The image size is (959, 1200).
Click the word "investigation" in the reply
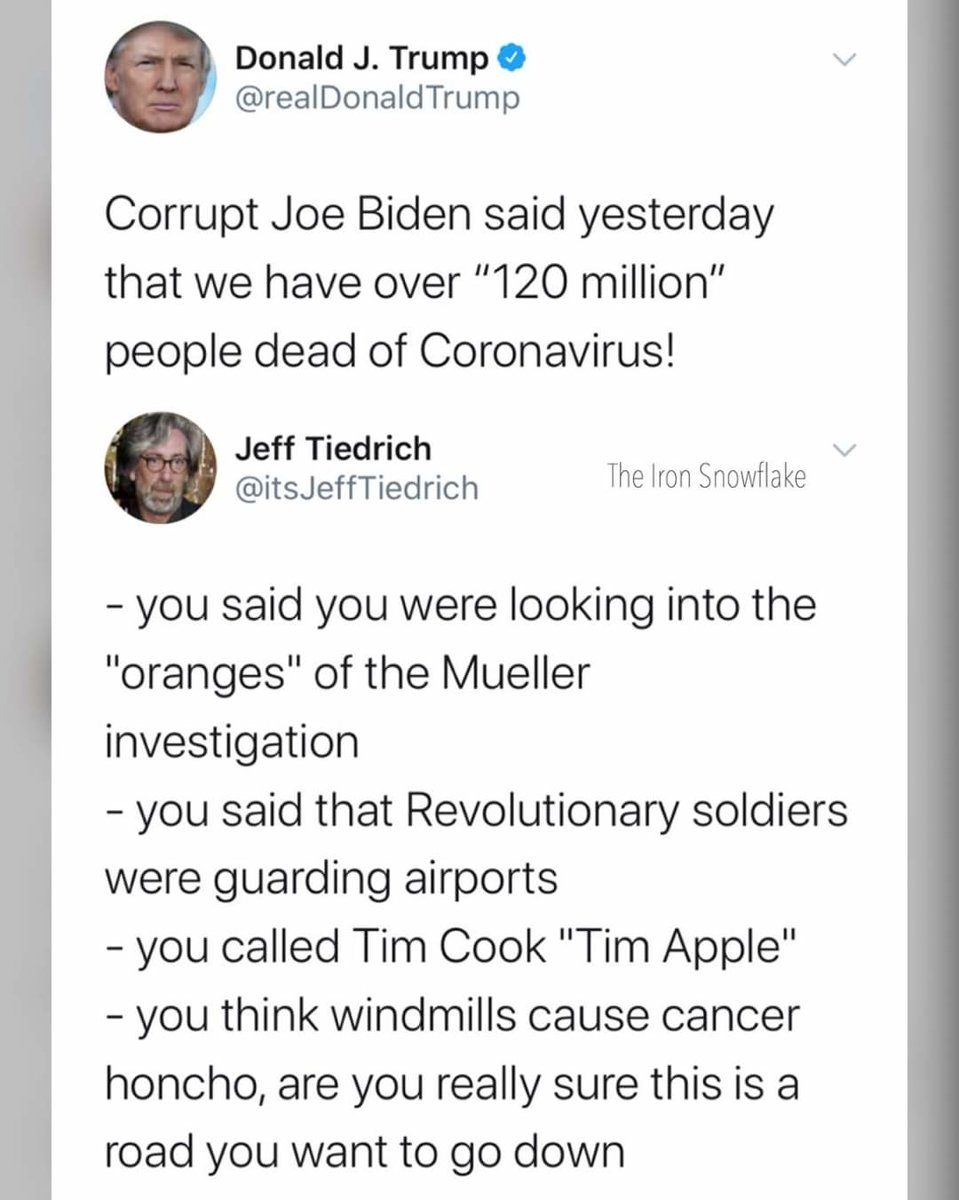231,741
